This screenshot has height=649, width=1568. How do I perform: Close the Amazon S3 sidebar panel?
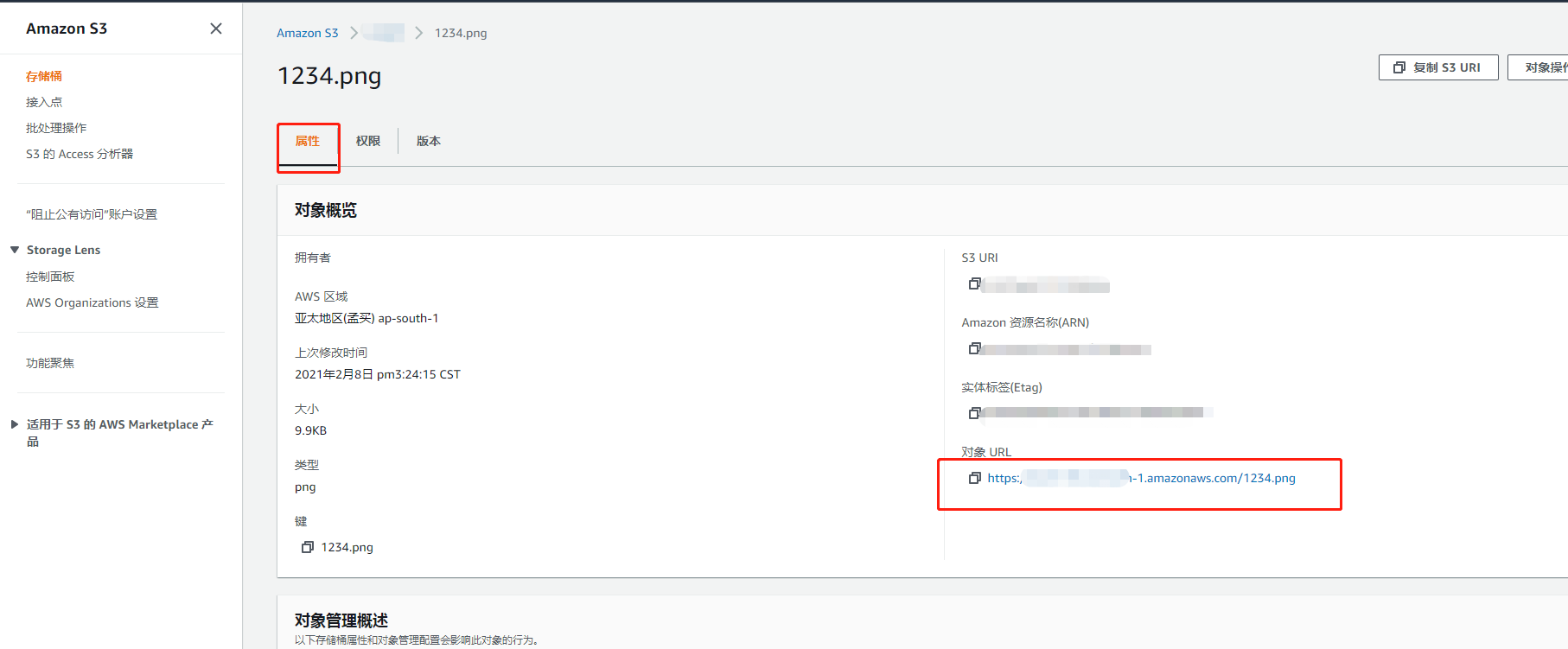tap(216, 29)
